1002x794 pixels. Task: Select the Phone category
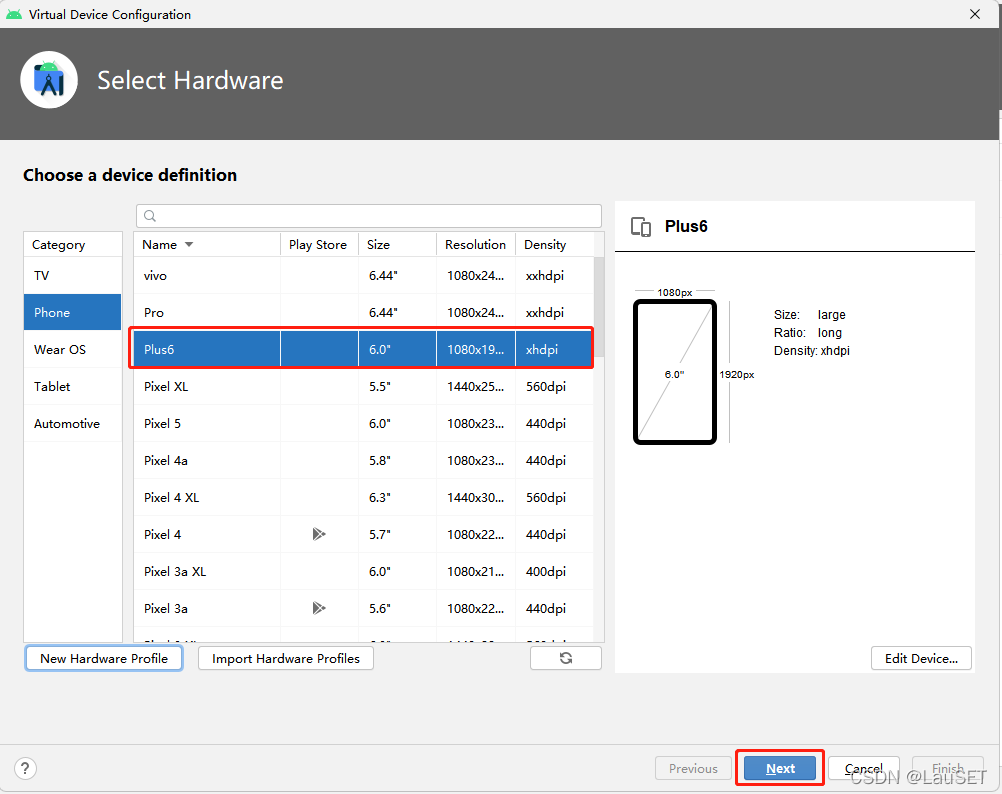(x=73, y=312)
